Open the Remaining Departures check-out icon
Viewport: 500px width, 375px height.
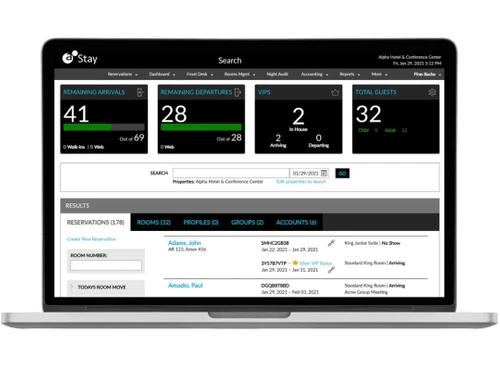pyautogui.click(x=238, y=92)
